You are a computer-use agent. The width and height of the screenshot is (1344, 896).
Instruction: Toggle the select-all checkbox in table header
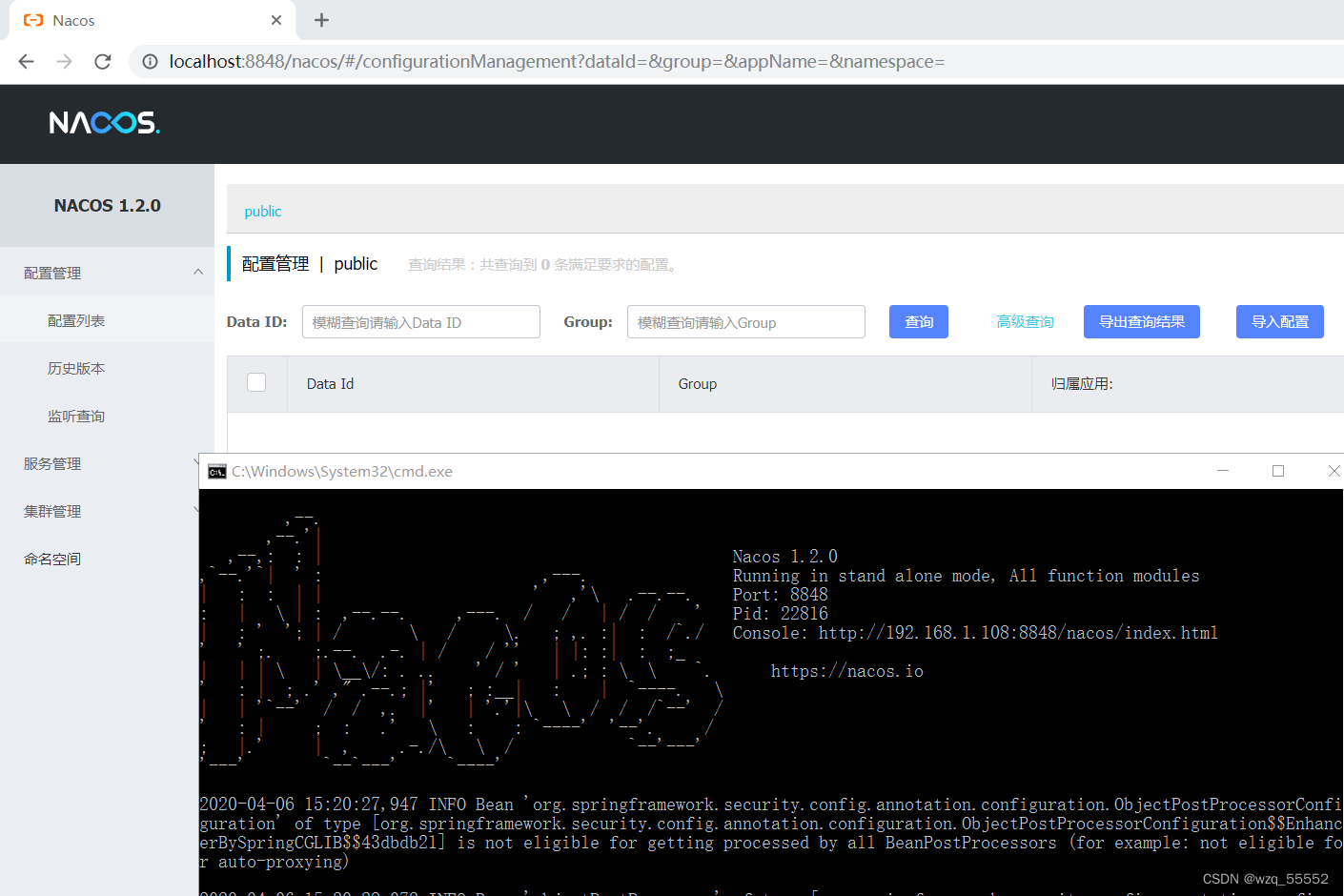(x=256, y=382)
